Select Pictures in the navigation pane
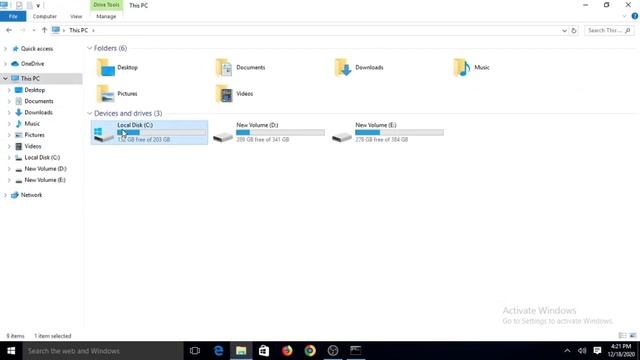The width and height of the screenshot is (640, 360). click(34, 135)
